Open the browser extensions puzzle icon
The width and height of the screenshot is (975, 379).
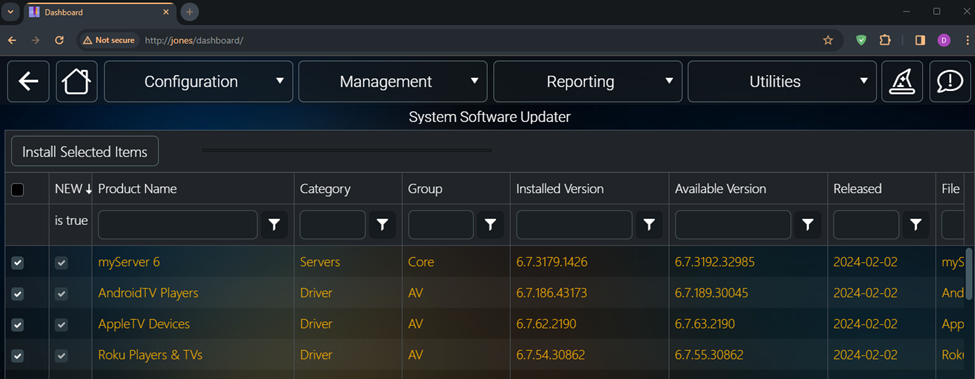coord(885,40)
